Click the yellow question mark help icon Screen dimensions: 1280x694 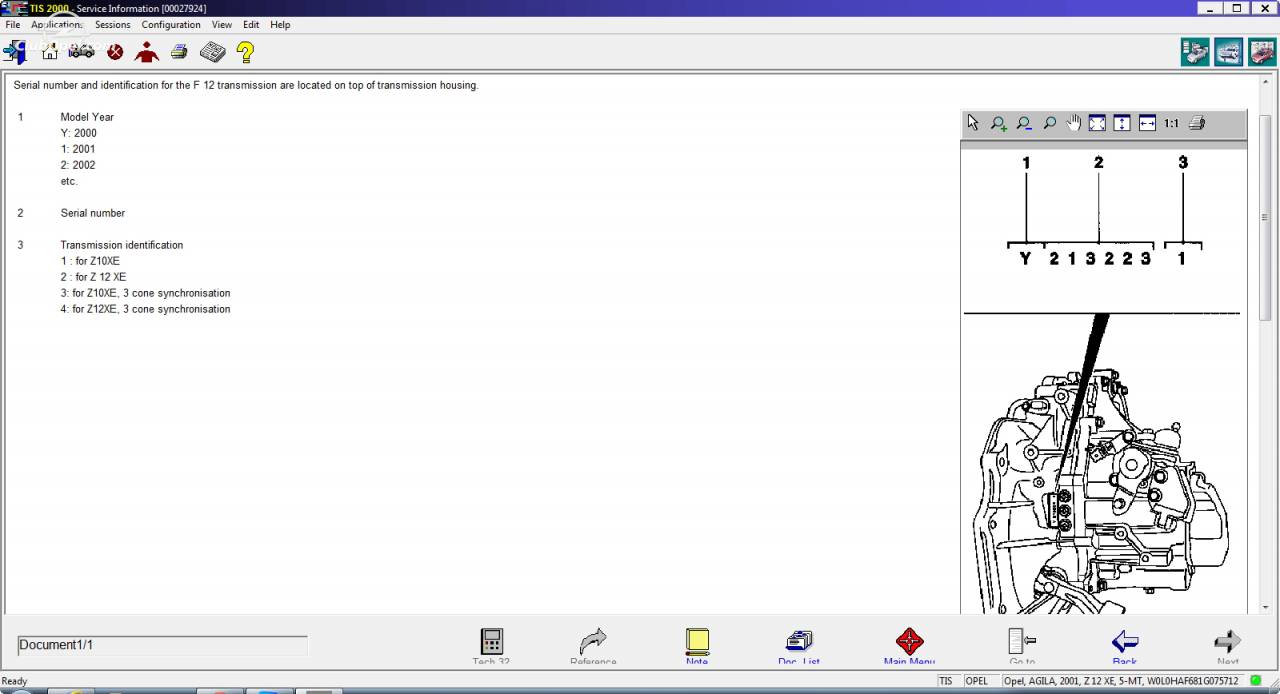[245, 52]
